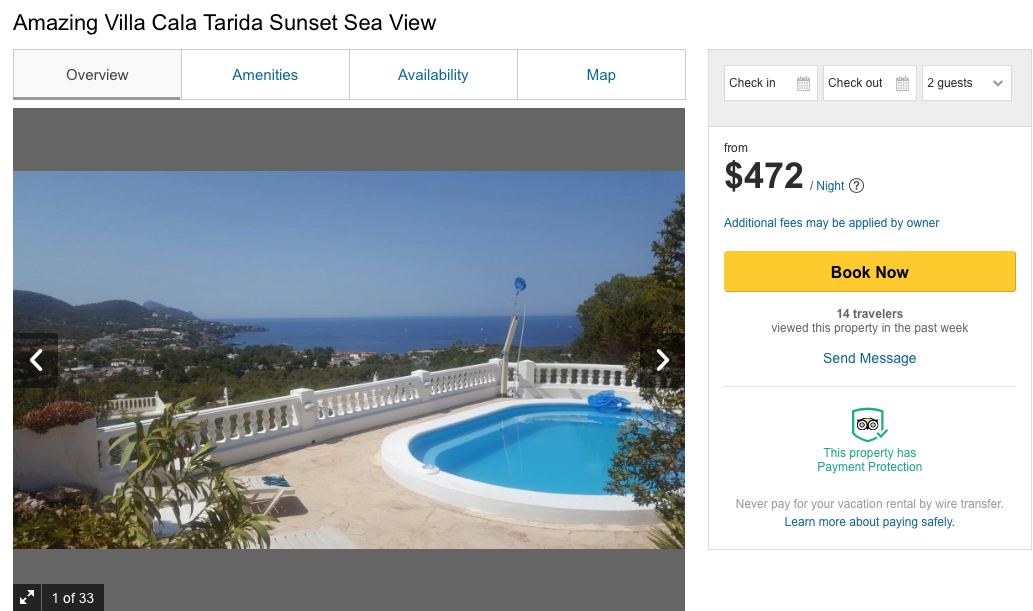This screenshot has height=611, width=1033.
Task: Open the Check in date field
Action: (x=760, y=83)
